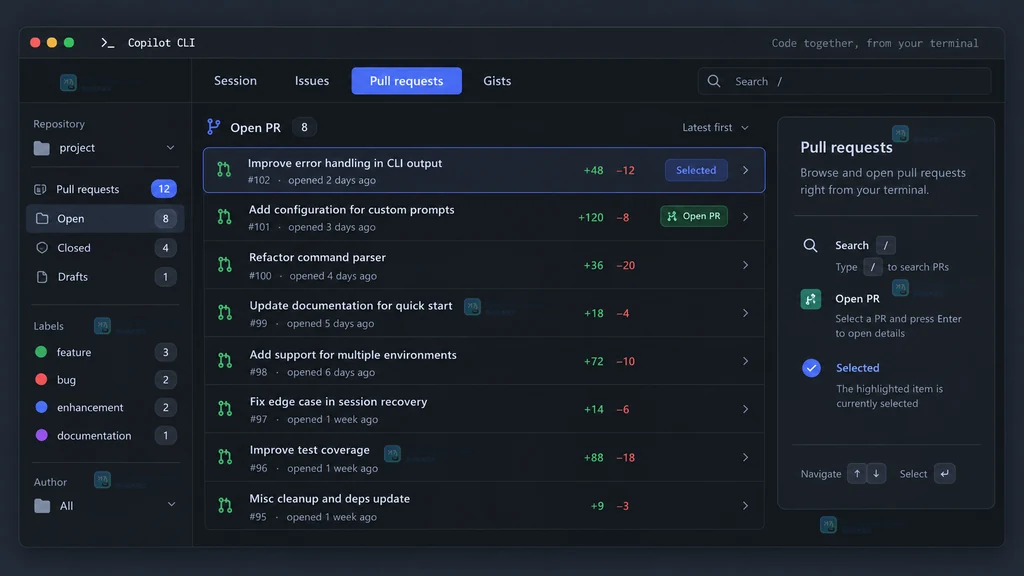Click the blue Selected checkmark icon
This screenshot has height=576, width=1024.
[x=811, y=368]
